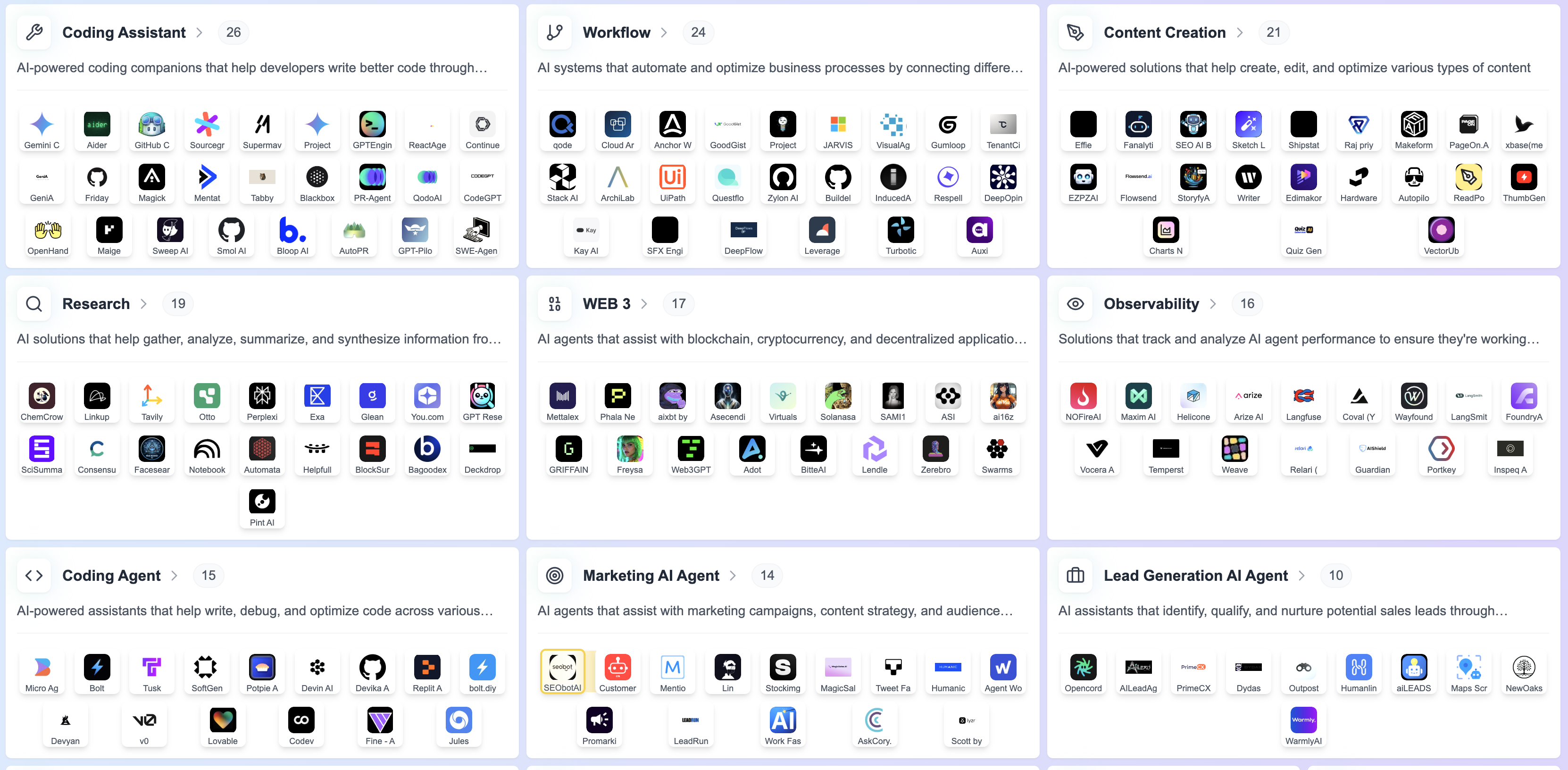Select the UiPath workflow agent icon
This screenshot has width=1568, height=770.
click(672, 178)
